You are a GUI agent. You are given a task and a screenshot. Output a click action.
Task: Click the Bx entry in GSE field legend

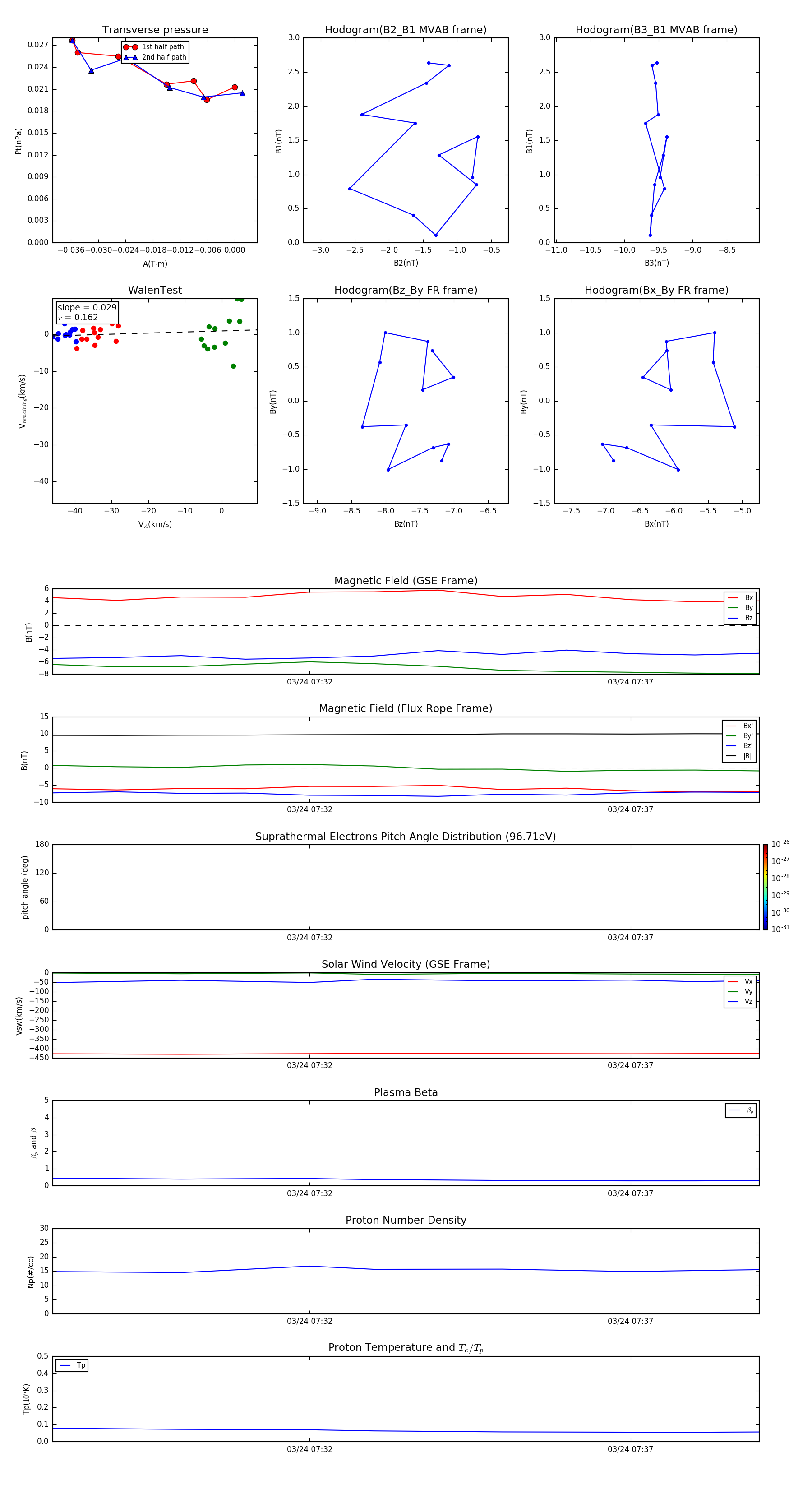[741, 598]
